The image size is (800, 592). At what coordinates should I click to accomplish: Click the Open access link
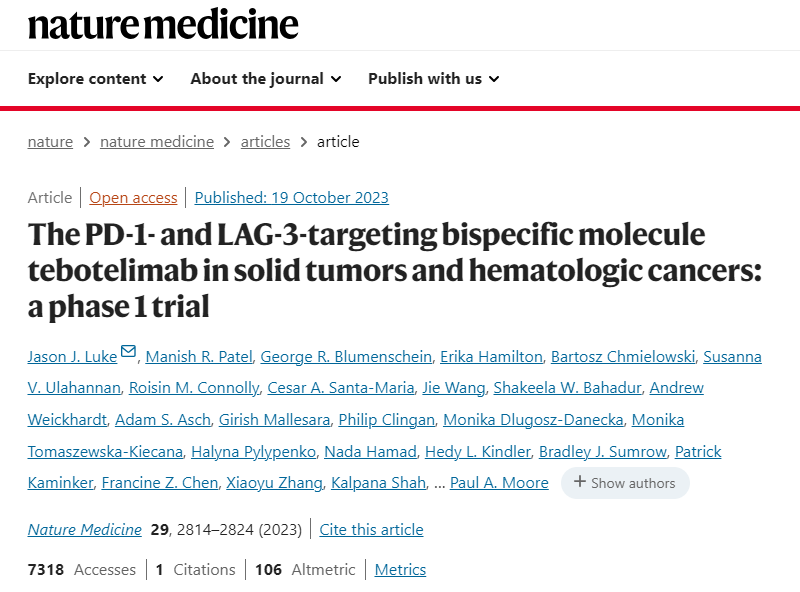tap(133, 198)
